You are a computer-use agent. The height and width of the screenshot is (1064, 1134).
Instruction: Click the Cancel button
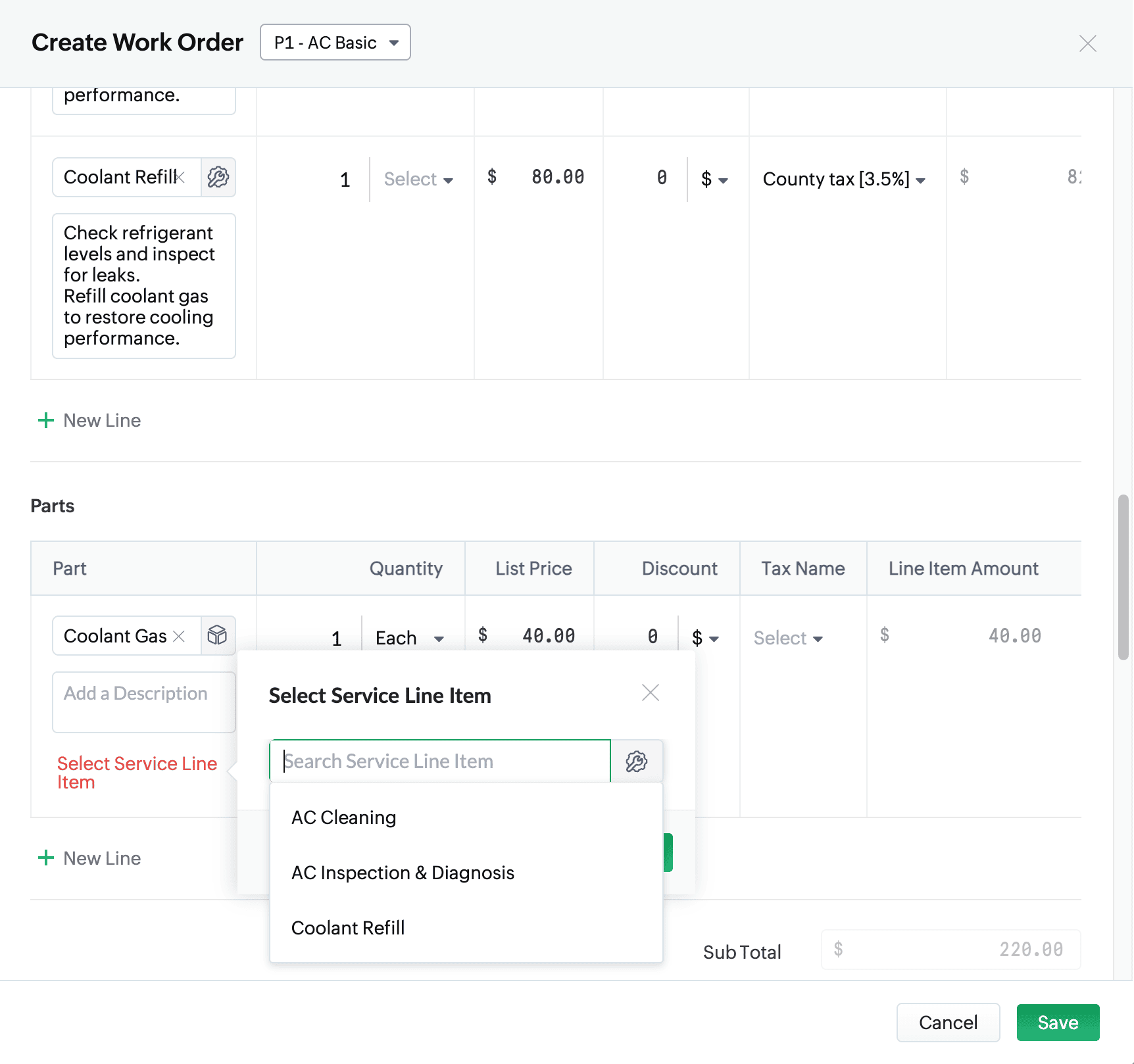coord(948,1023)
